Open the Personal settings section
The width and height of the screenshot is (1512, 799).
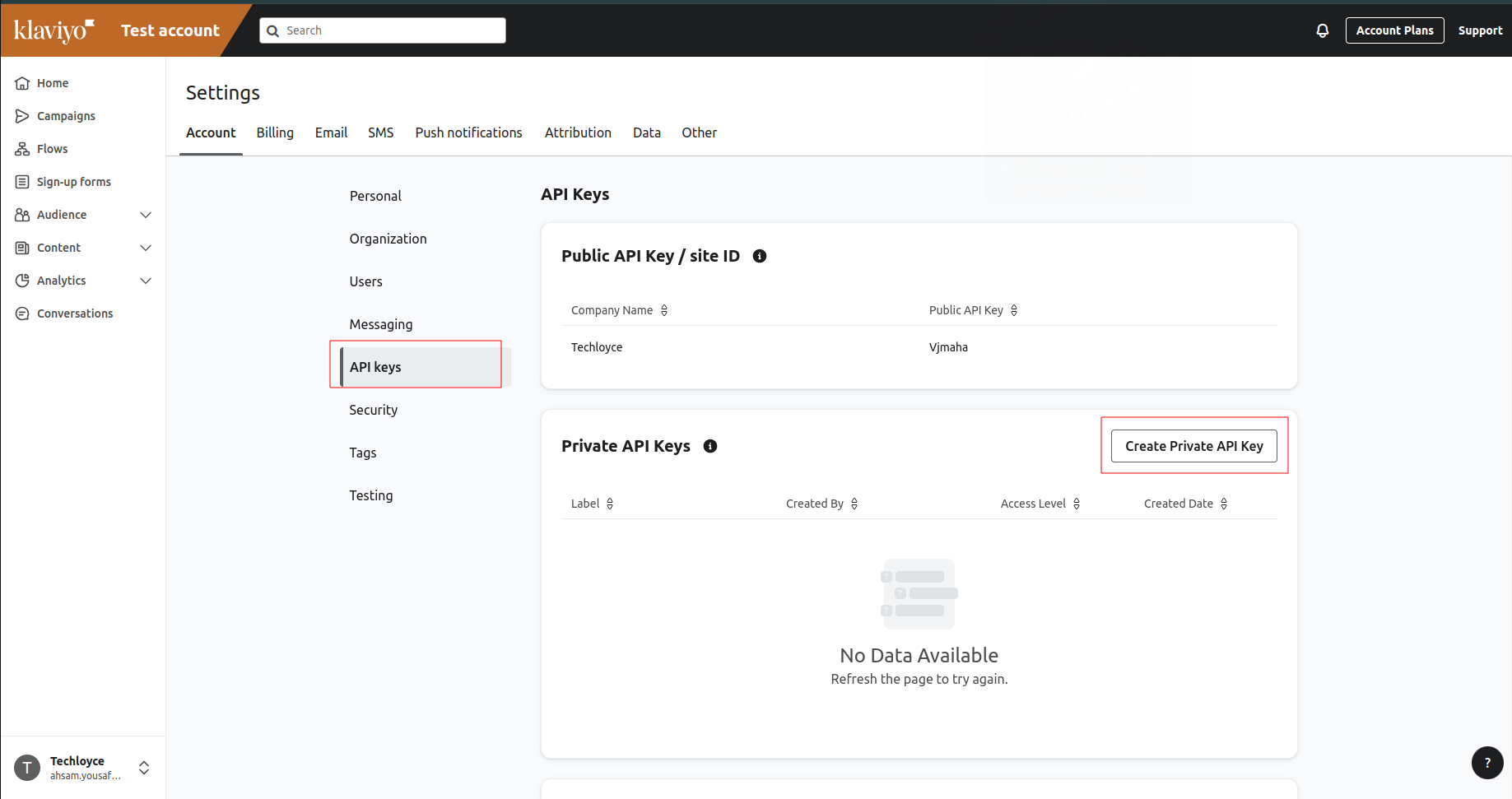(375, 196)
